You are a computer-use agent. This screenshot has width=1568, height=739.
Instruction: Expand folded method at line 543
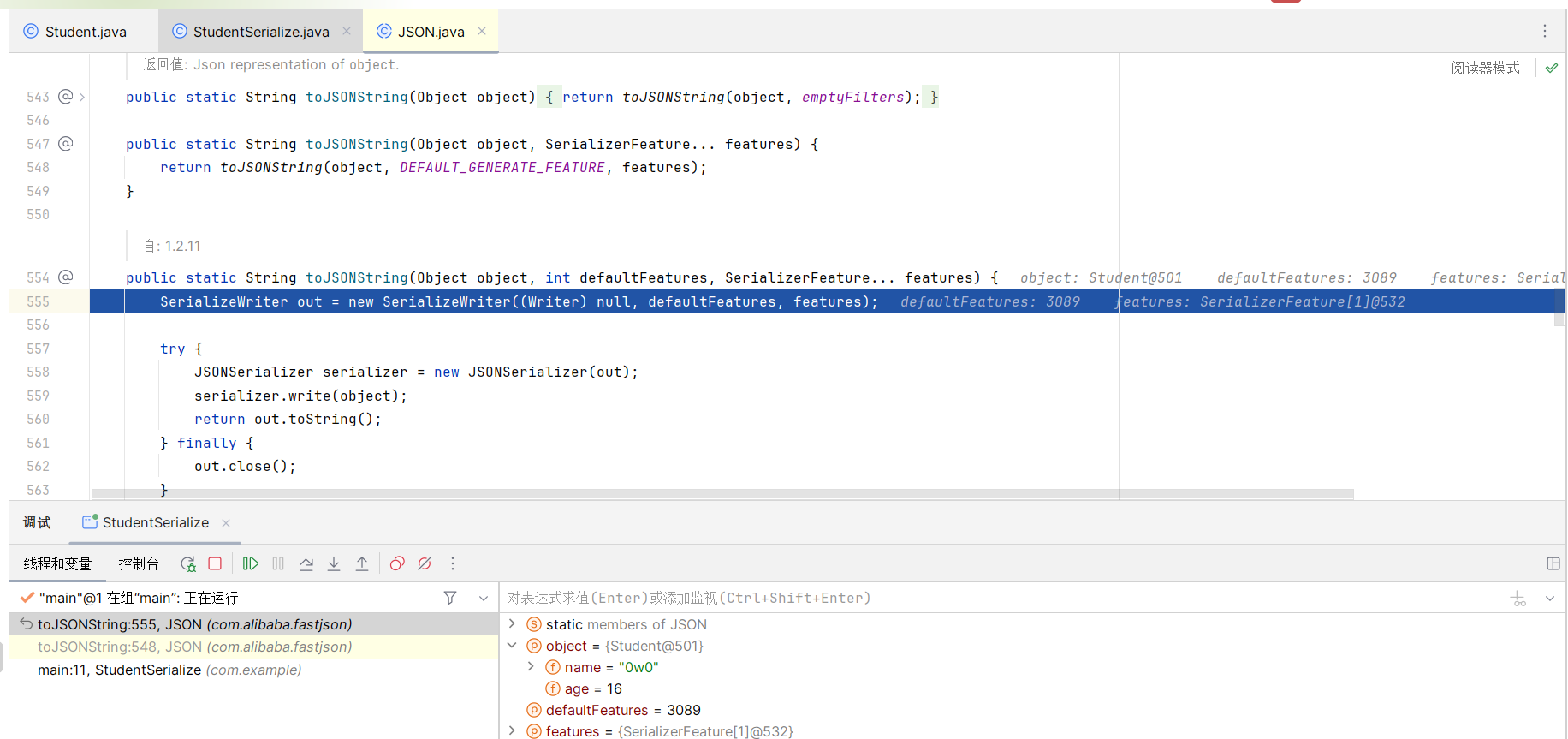pyautogui.click(x=82, y=97)
